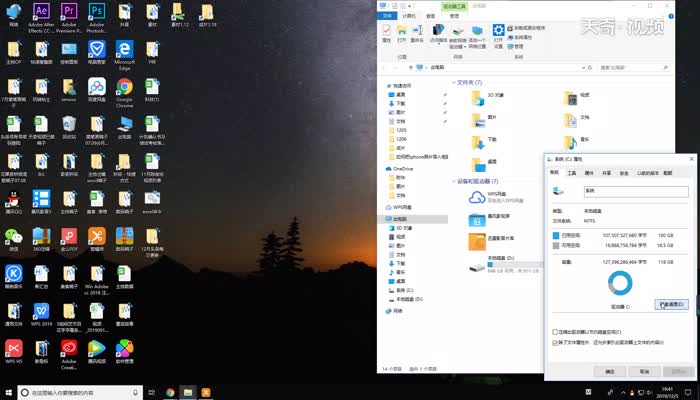Image resolution: width=700 pixels, height=400 pixels.
Task: Select the Recycle Bin desktop icon
Action: (69, 127)
